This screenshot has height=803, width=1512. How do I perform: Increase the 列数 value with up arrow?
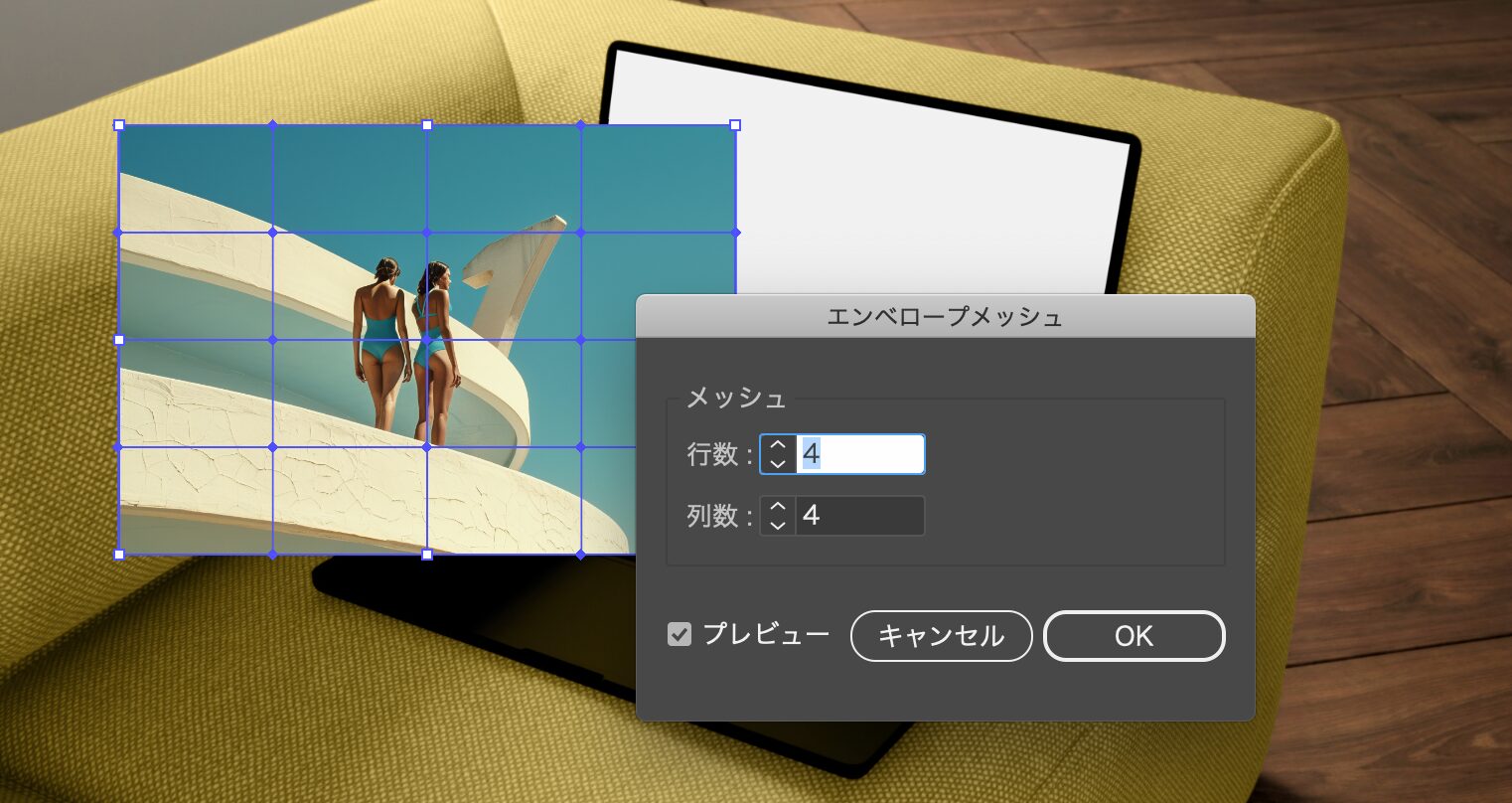click(778, 508)
